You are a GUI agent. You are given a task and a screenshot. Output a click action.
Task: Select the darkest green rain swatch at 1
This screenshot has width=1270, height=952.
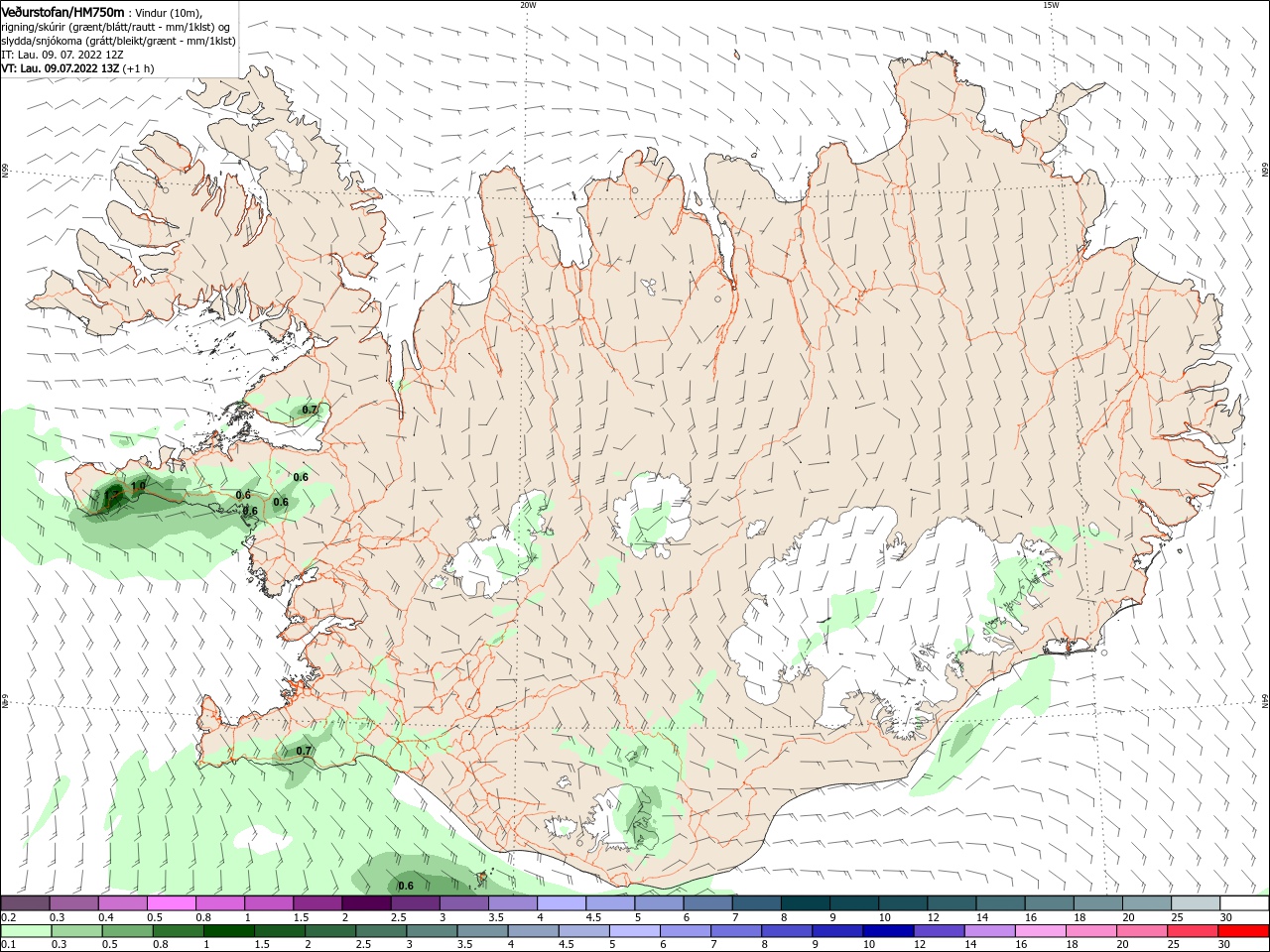(227, 931)
